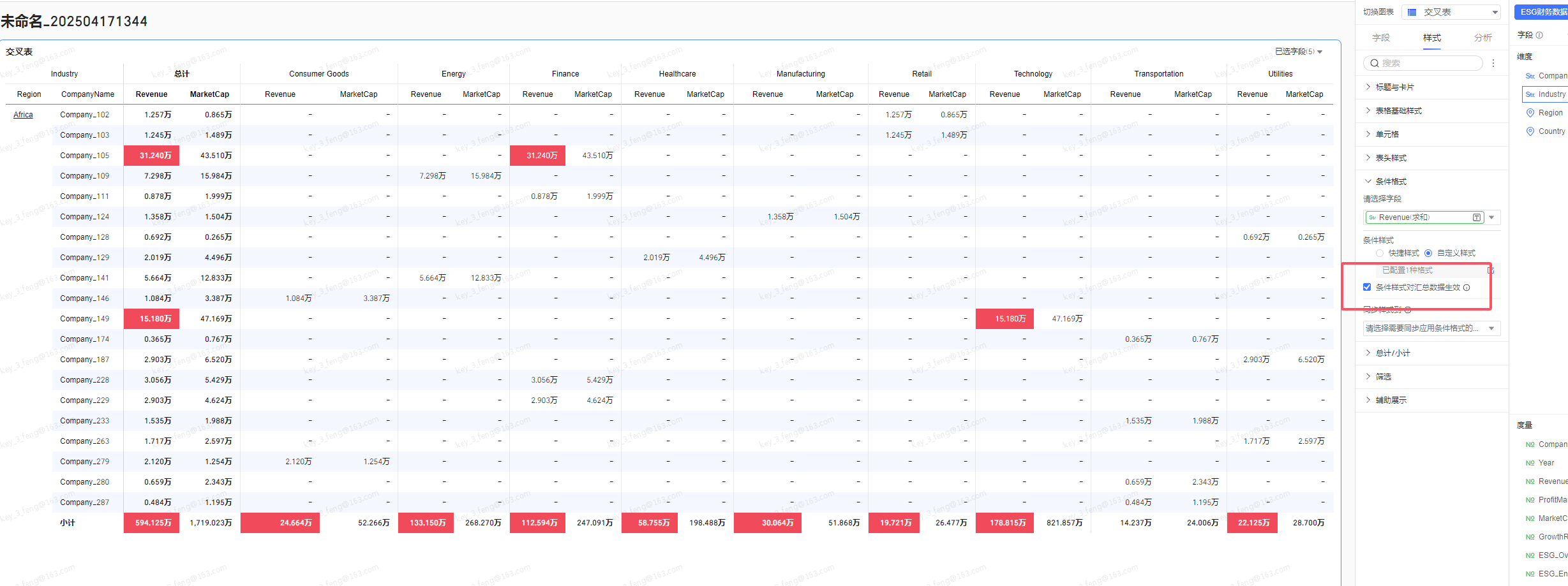This screenshot has height=586, width=1568.
Task: Click the location pin icon for Country field
Action: click(x=1530, y=131)
